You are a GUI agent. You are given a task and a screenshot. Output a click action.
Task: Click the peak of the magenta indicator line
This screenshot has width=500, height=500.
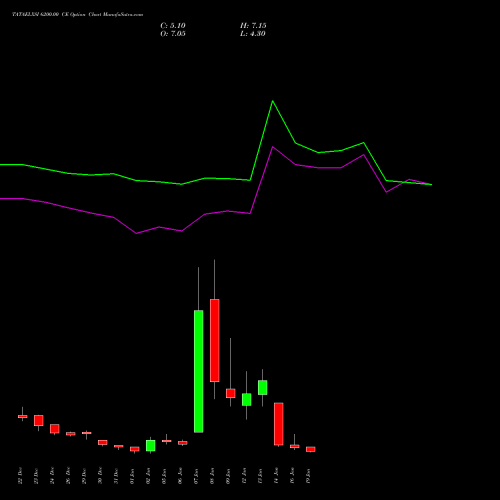(x=273, y=147)
